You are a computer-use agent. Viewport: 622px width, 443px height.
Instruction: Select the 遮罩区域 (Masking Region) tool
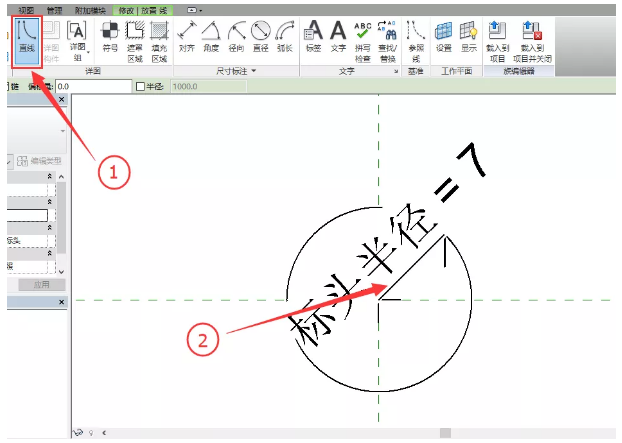[x=135, y=41]
